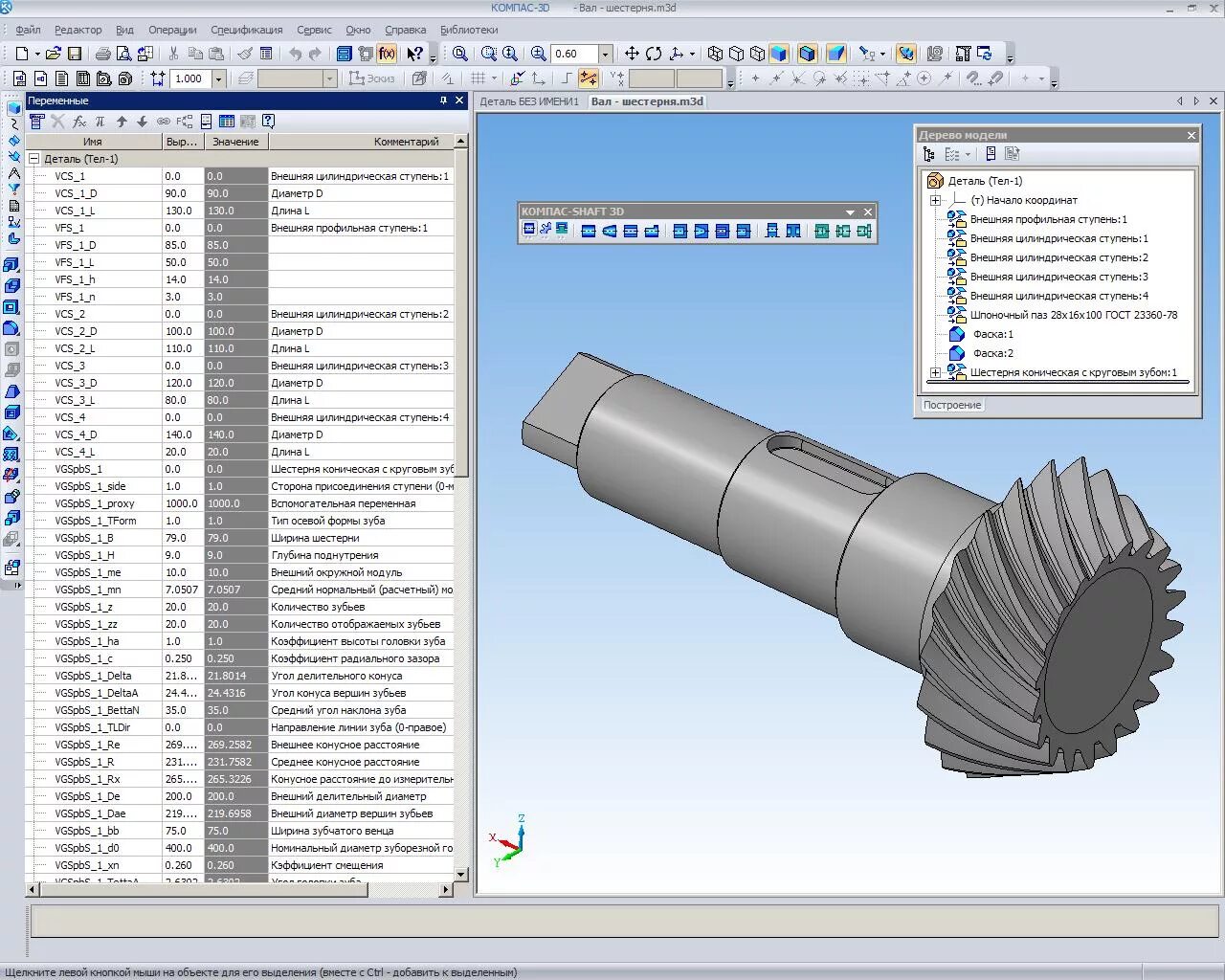Screen dimensions: 1225x980
Task: Open the current scale 1.000 dropdown
Action: pos(218,78)
